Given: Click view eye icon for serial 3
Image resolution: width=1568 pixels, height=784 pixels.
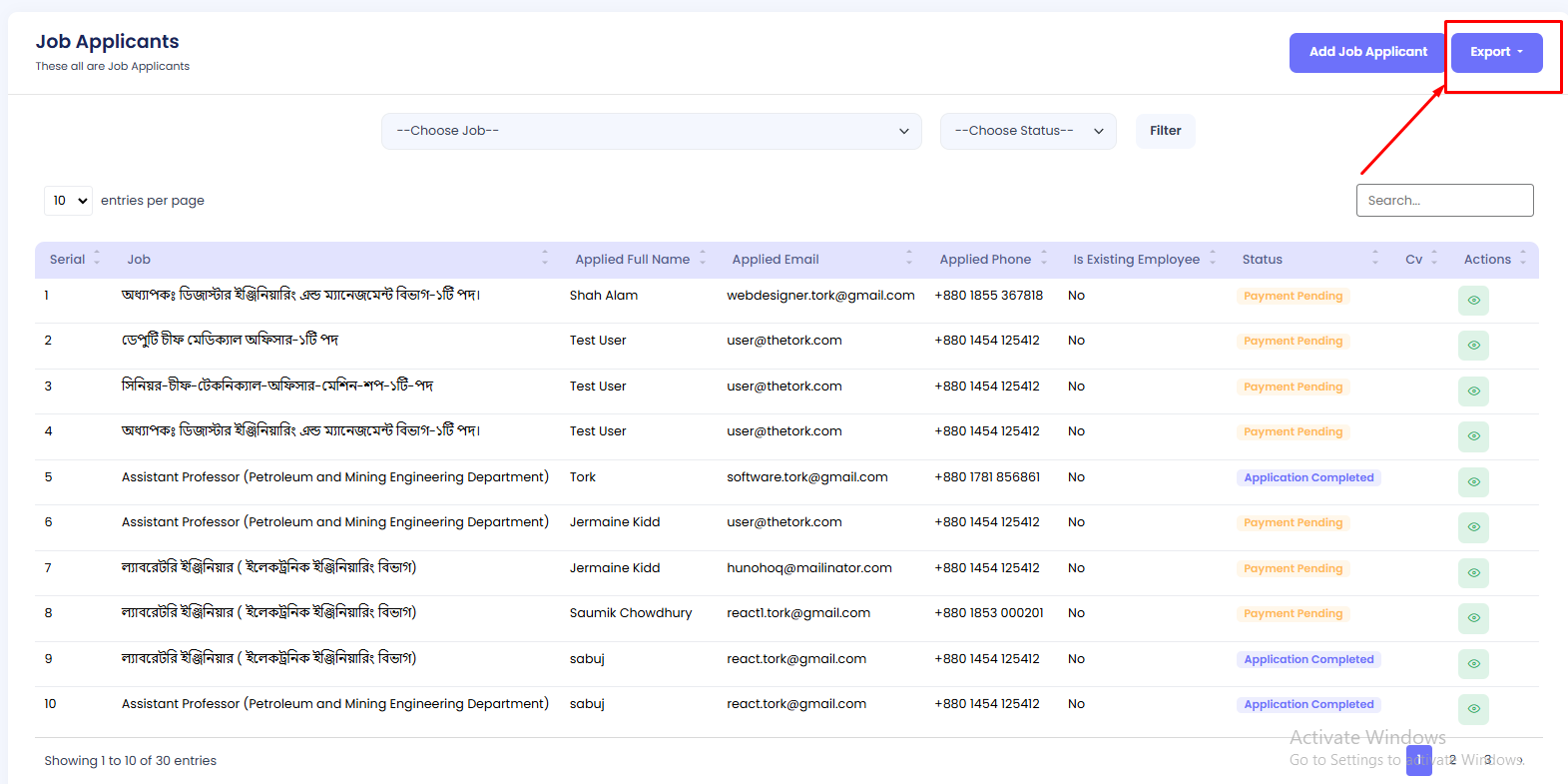Looking at the screenshot, I should click(x=1473, y=391).
